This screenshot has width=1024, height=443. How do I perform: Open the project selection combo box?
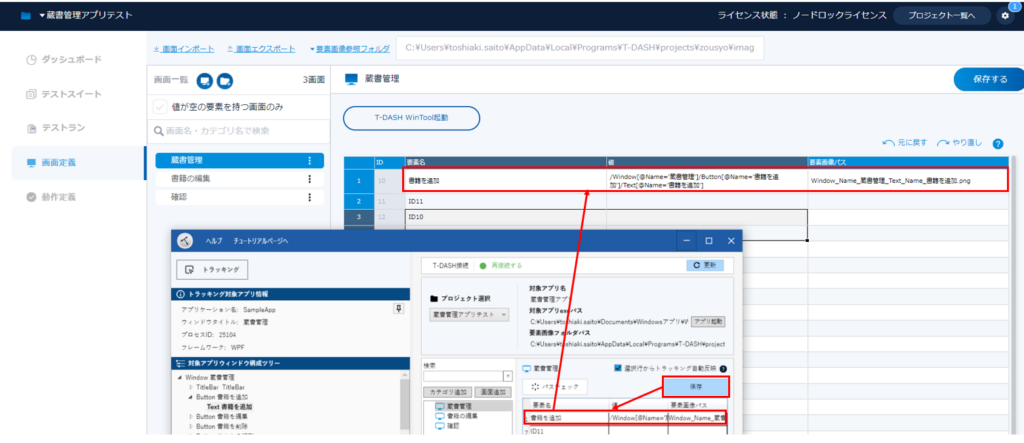tap(470, 314)
